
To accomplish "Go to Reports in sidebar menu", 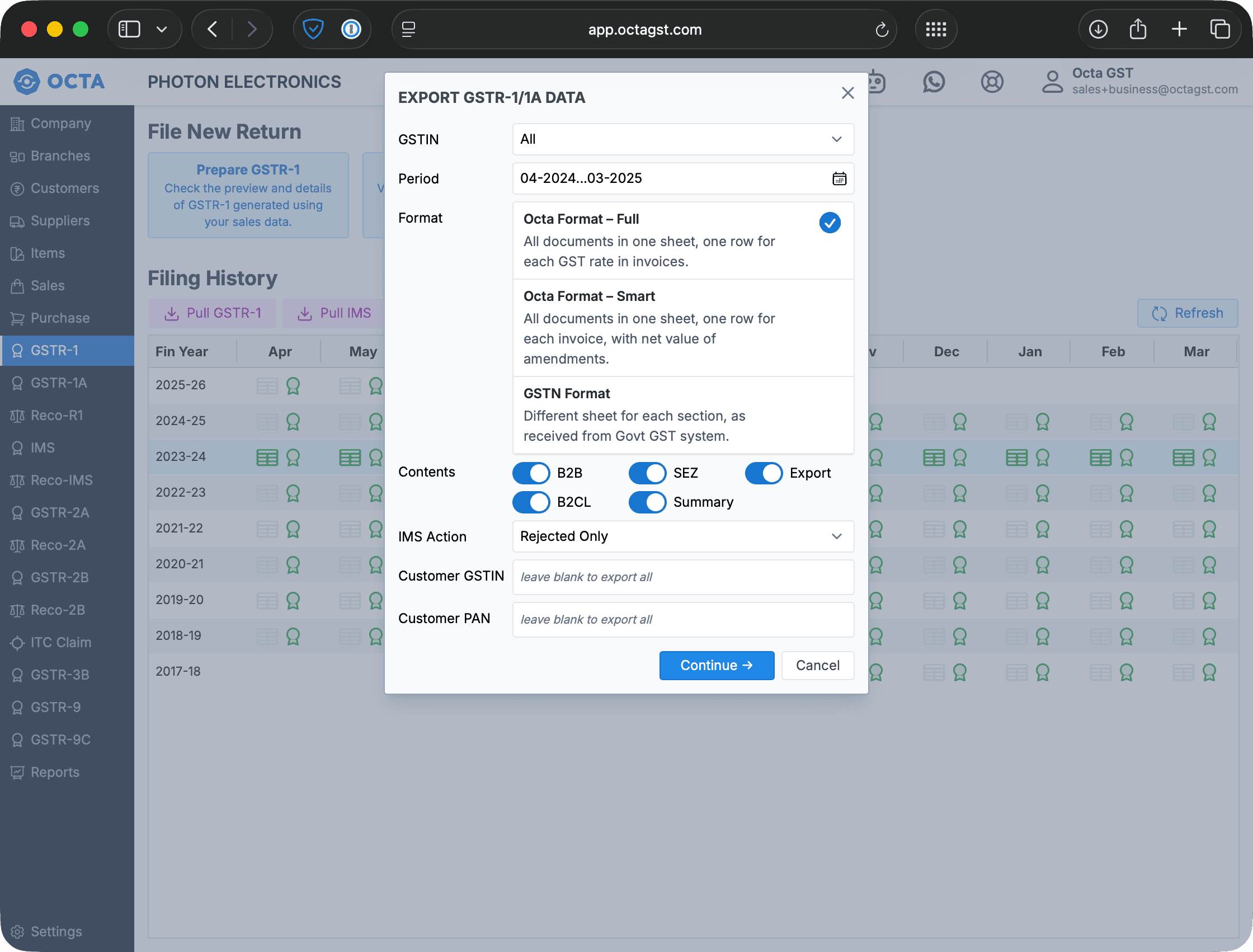I will point(55,772).
